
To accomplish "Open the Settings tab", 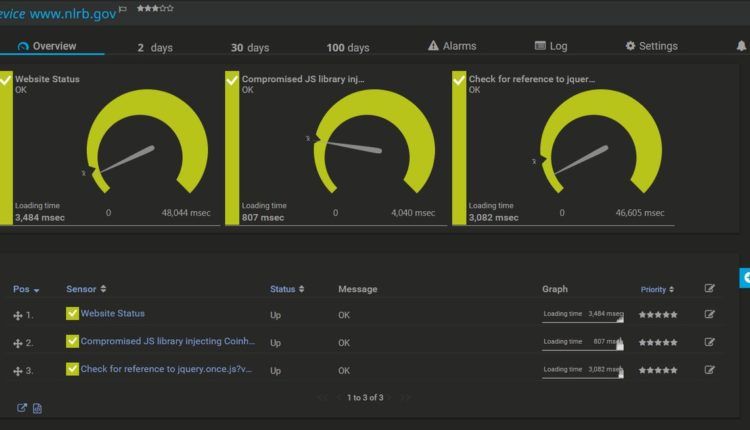I will pyautogui.click(x=651, y=46).
